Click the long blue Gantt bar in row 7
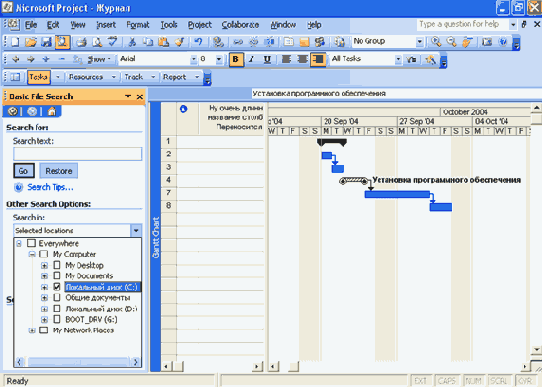The height and width of the screenshot is (387, 542). click(x=397, y=194)
